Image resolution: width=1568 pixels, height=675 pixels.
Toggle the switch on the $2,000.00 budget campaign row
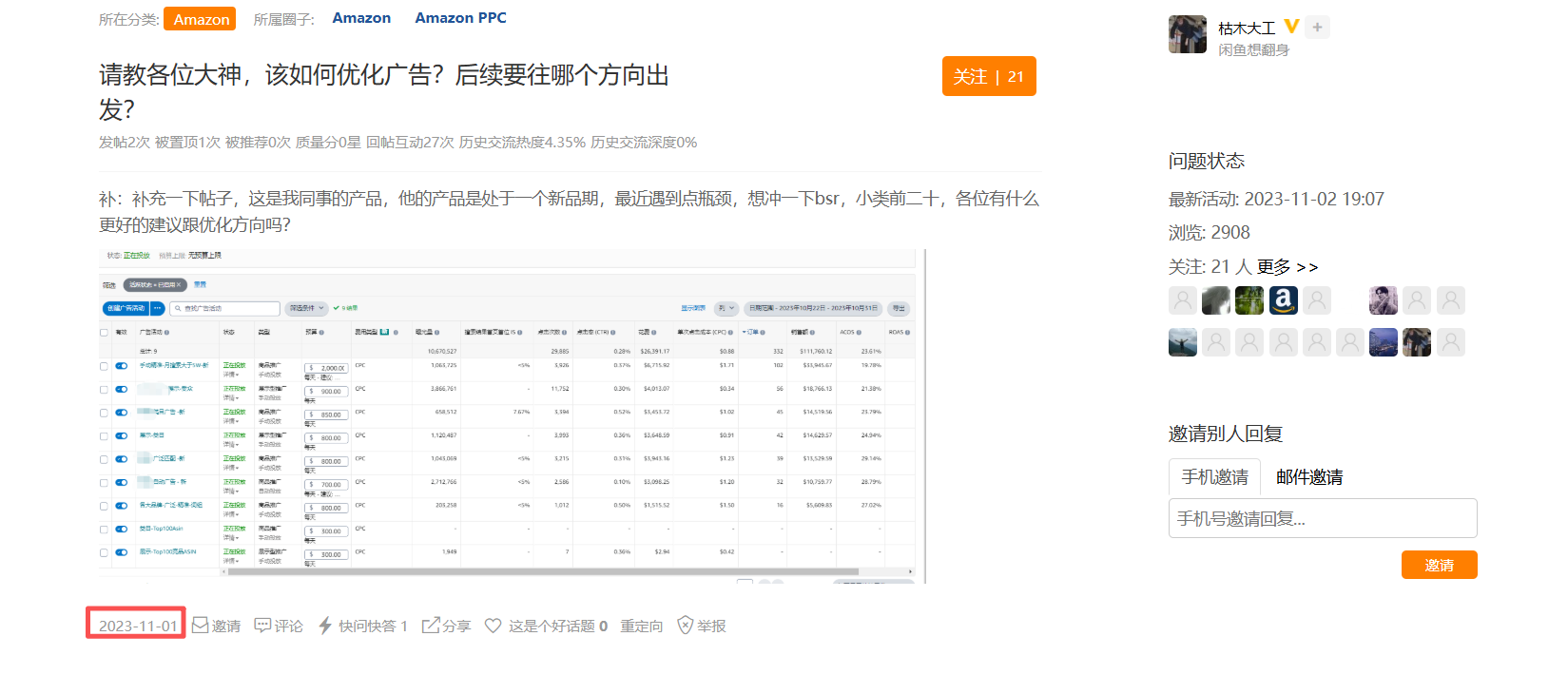tap(121, 366)
